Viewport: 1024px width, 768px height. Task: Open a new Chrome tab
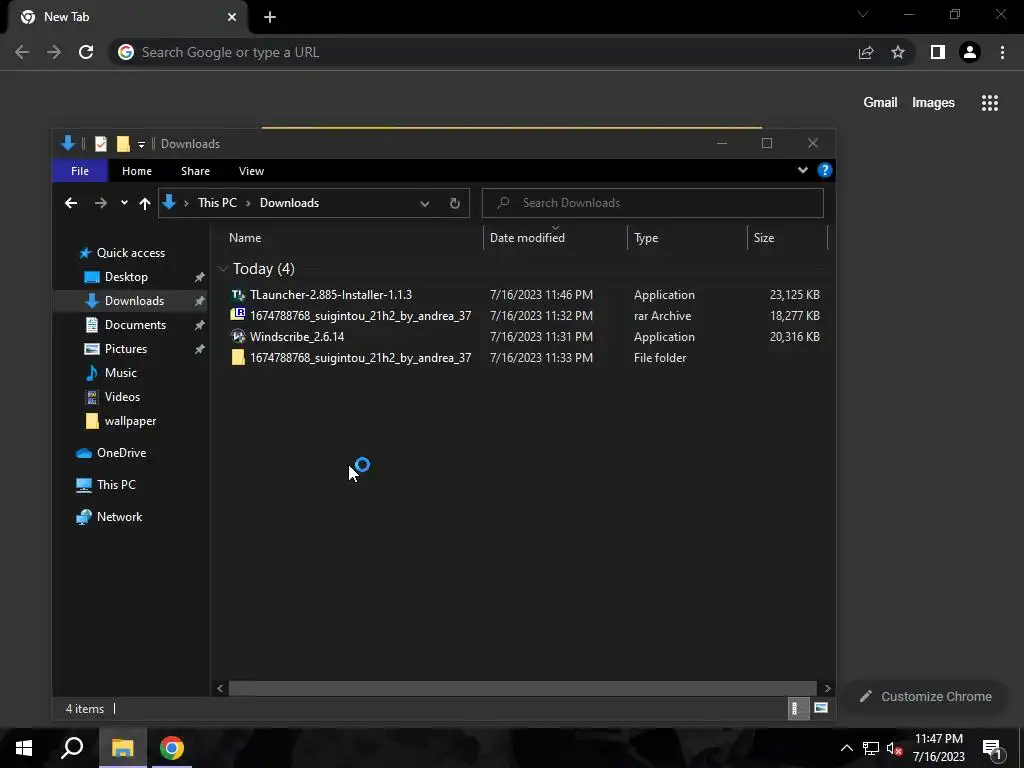pyautogui.click(x=270, y=17)
